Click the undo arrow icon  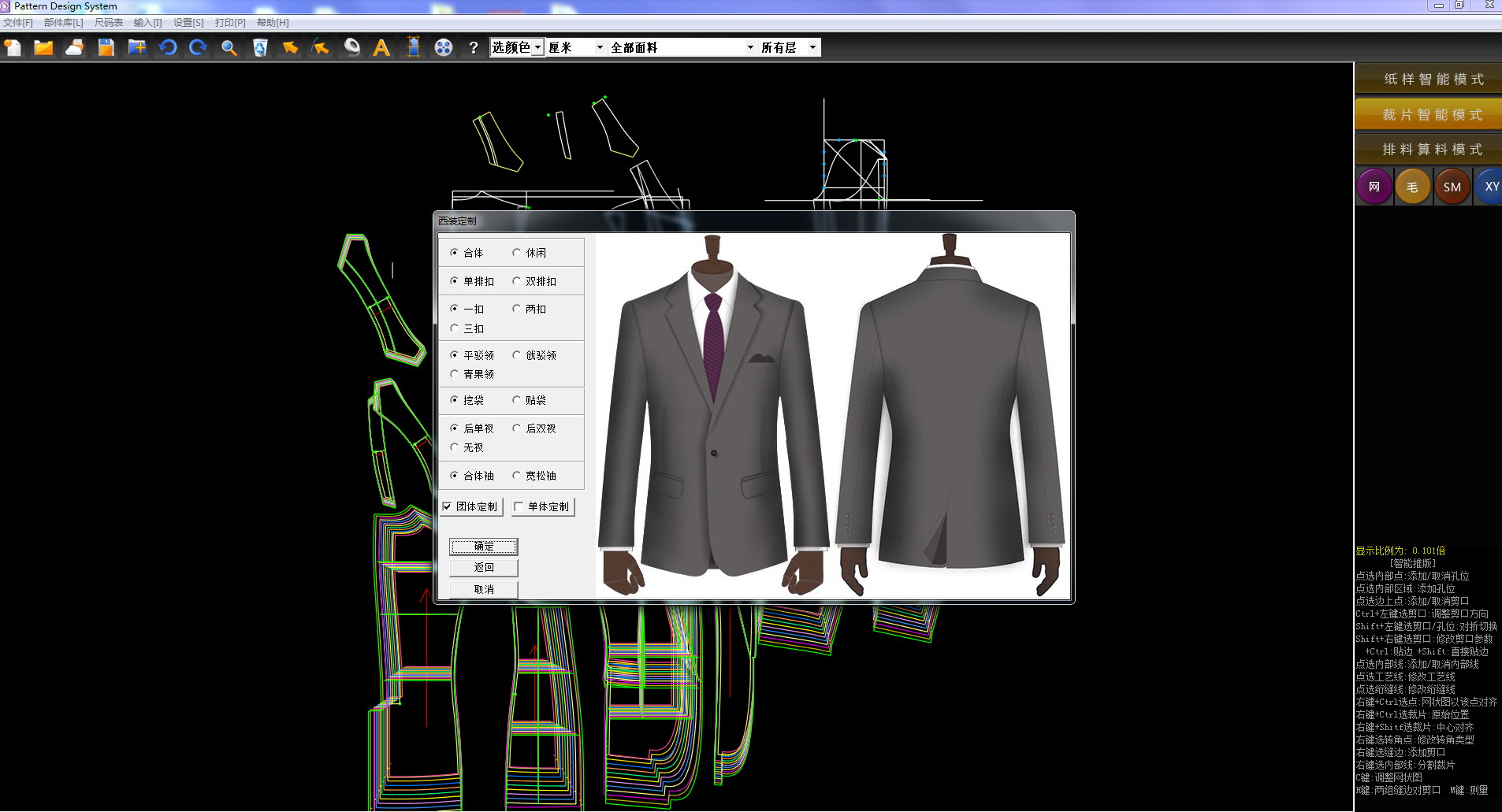pos(167,48)
